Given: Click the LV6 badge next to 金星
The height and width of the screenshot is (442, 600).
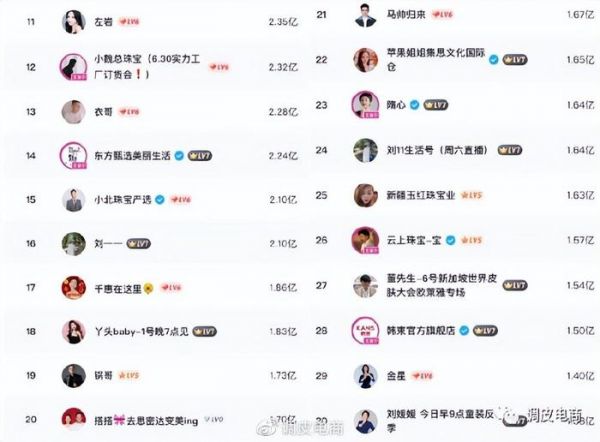Looking at the screenshot, I should 422,376.
